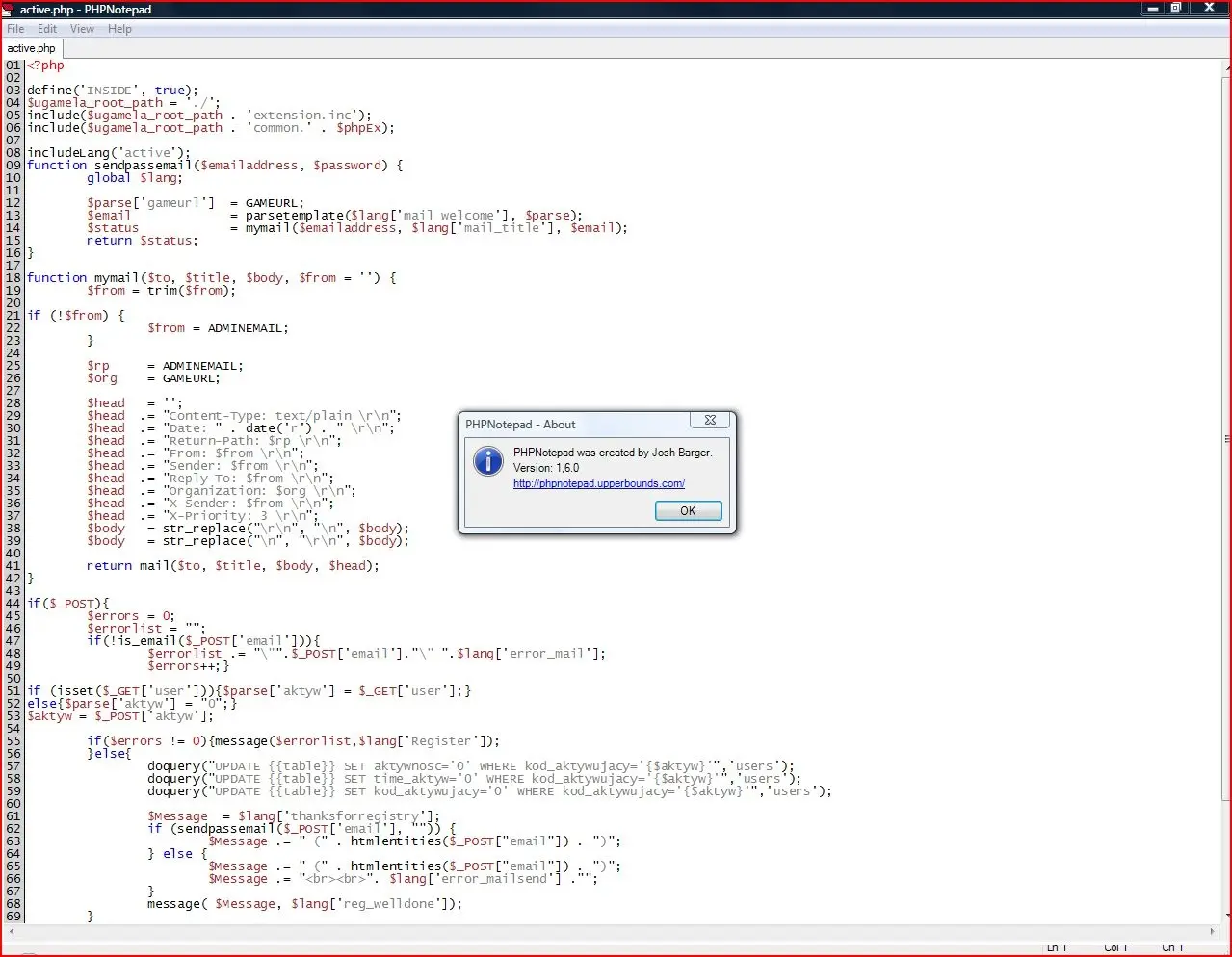This screenshot has width=1232, height=957.
Task: Click the 'Version: 1.6.0' text
Action: (546, 468)
